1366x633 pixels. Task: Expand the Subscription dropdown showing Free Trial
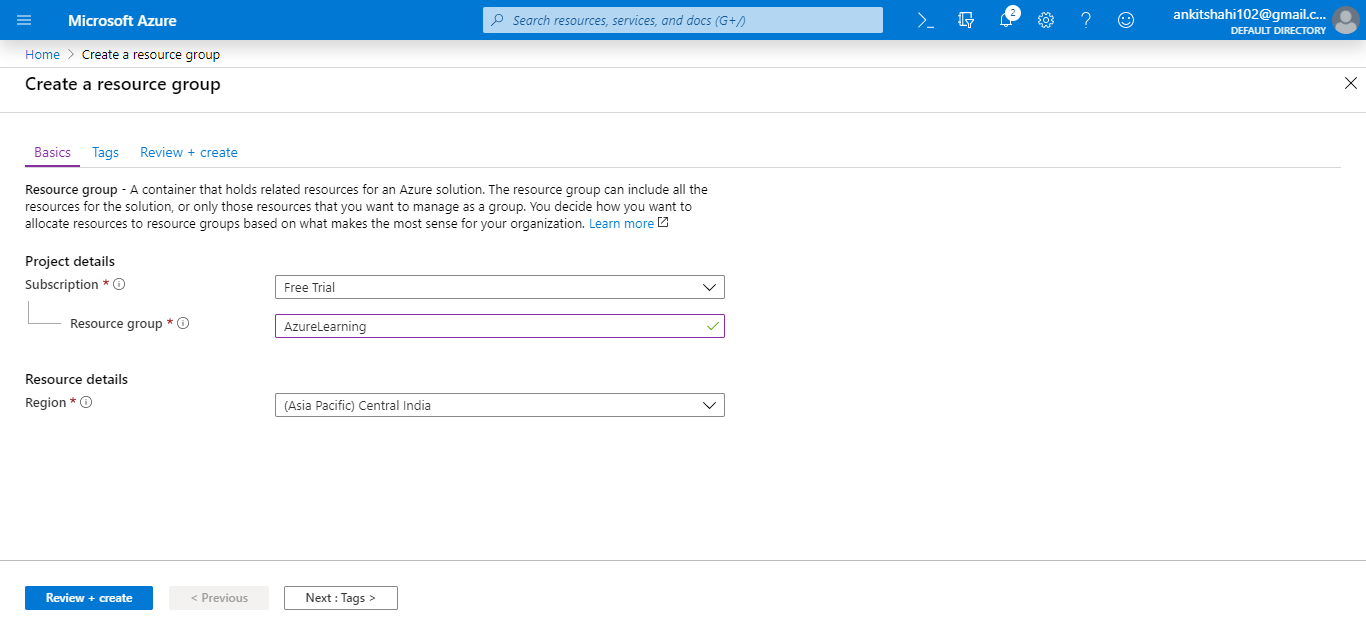tap(500, 287)
